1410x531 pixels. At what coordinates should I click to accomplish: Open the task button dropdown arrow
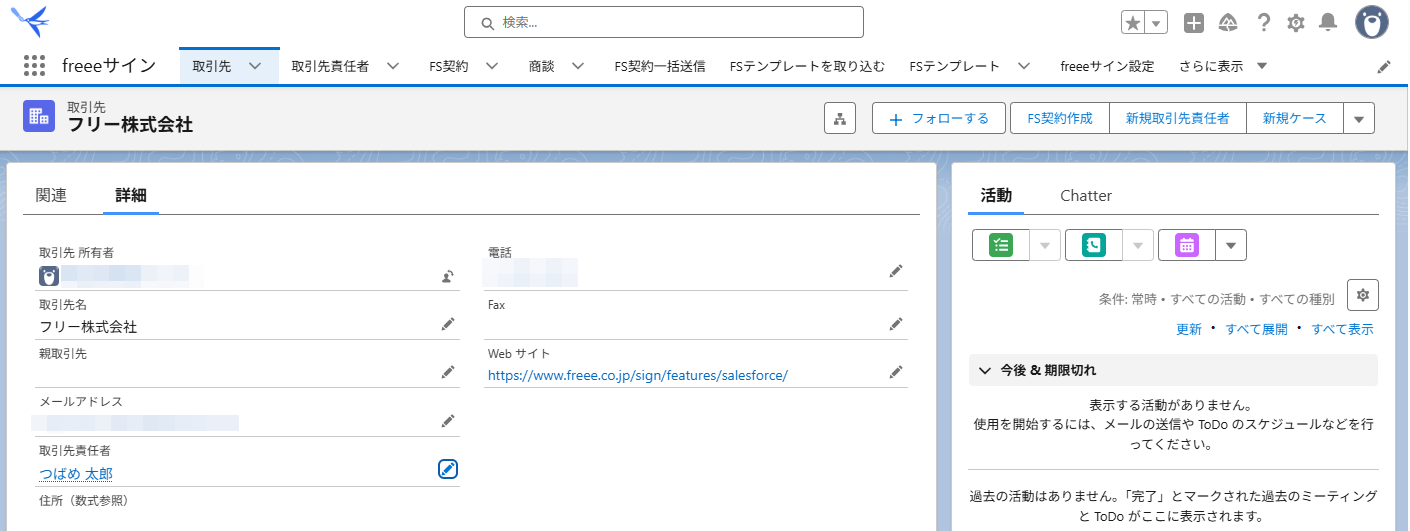[x=1045, y=245]
